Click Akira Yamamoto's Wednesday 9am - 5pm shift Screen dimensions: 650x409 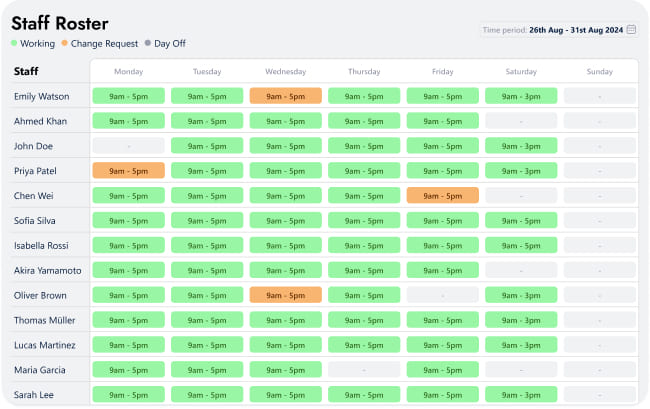pyautogui.click(x=286, y=270)
